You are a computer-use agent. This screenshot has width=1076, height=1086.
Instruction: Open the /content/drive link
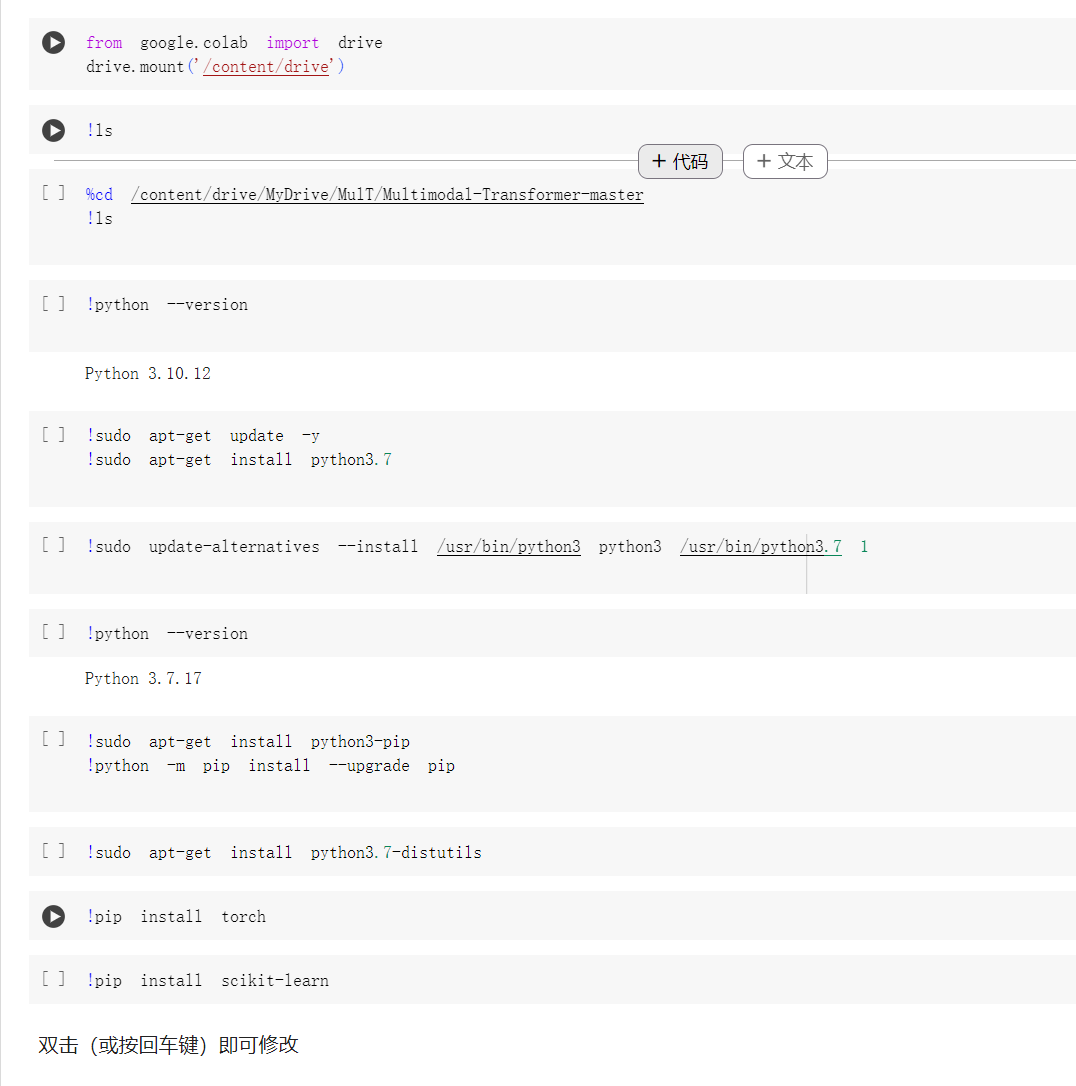point(265,66)
